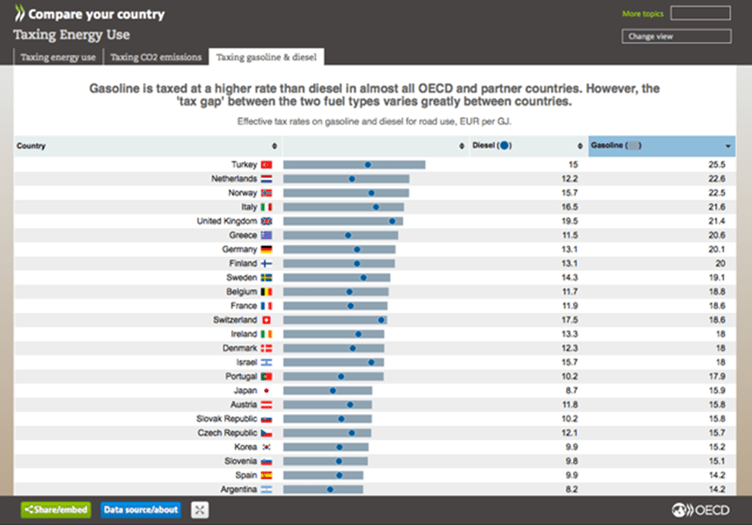Click the Turkey flag icon
The width and height of the screenshot is (752, 525).
click(x=266, y=164)
